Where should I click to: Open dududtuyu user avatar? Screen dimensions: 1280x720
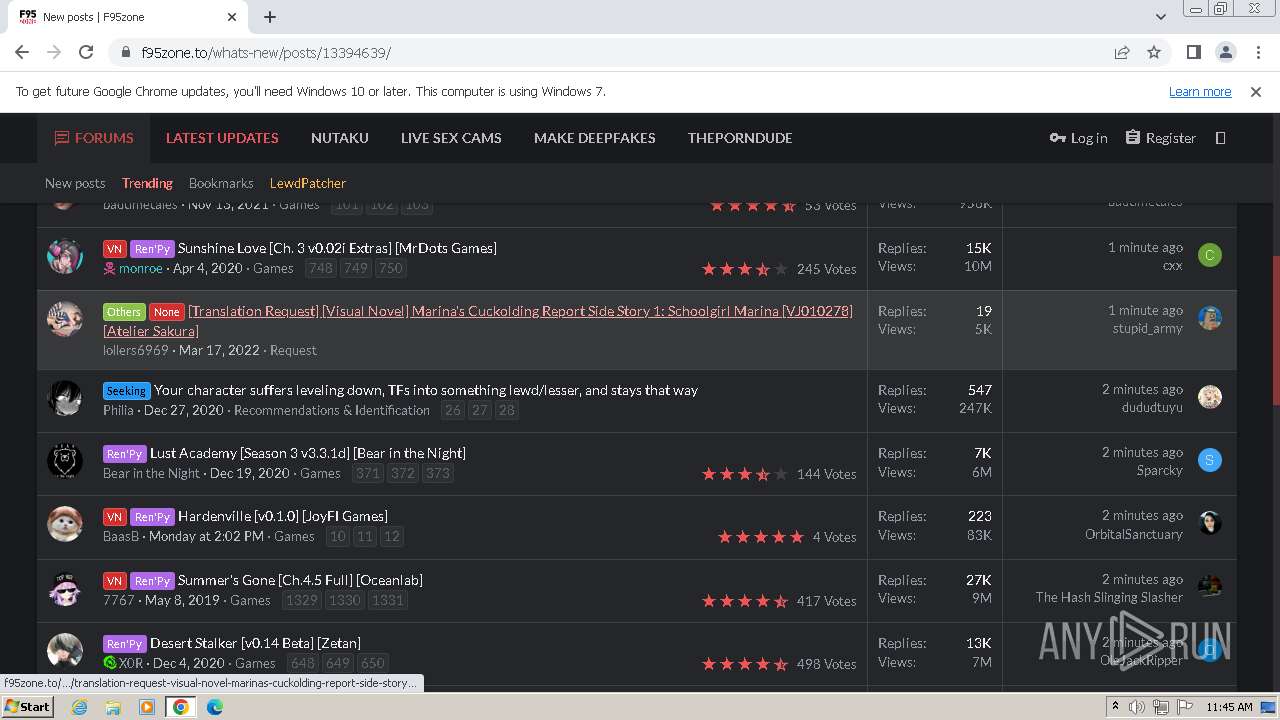click(1210, 397)
